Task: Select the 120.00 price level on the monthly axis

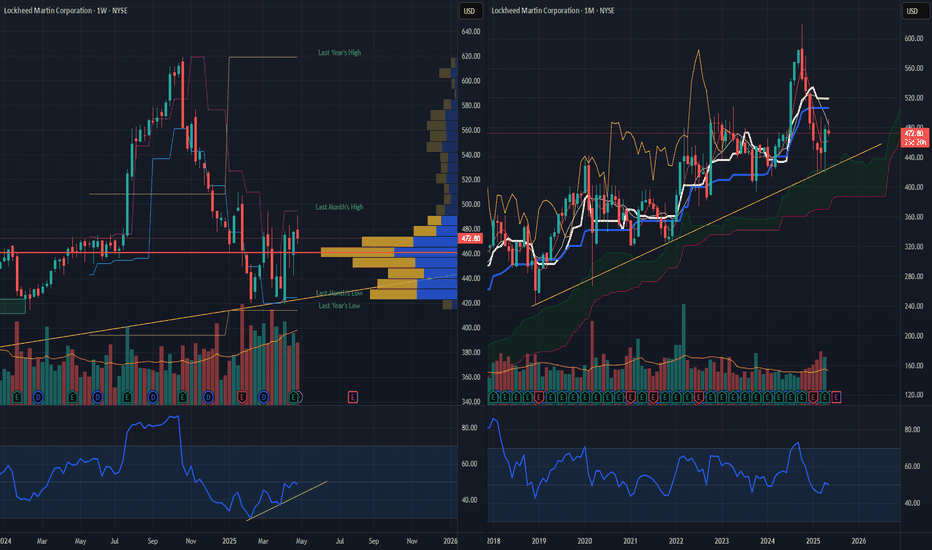Action: point(914,395)
